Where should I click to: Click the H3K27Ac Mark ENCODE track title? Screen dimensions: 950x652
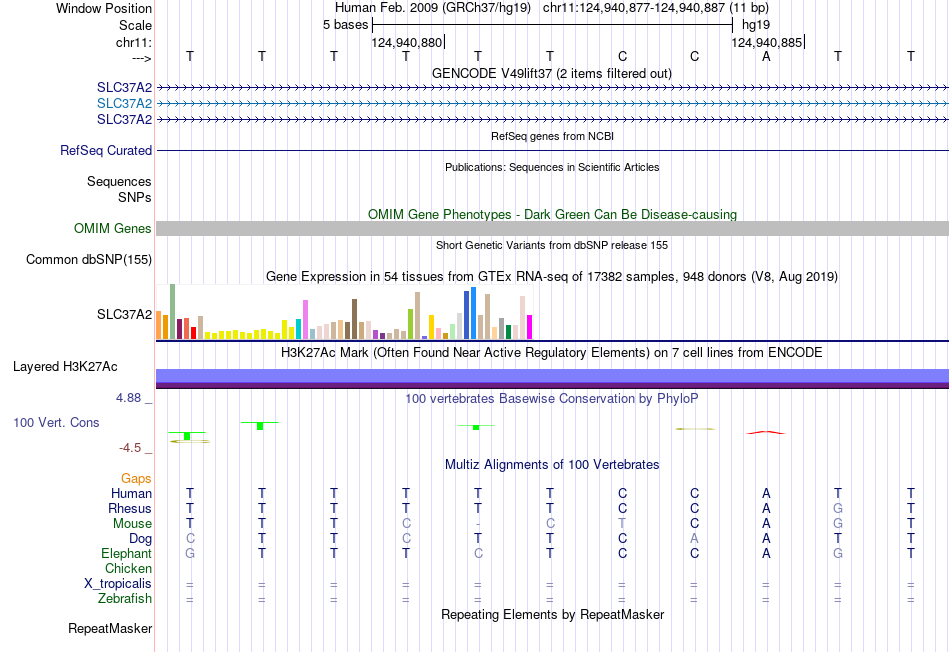tap(552, 353)
